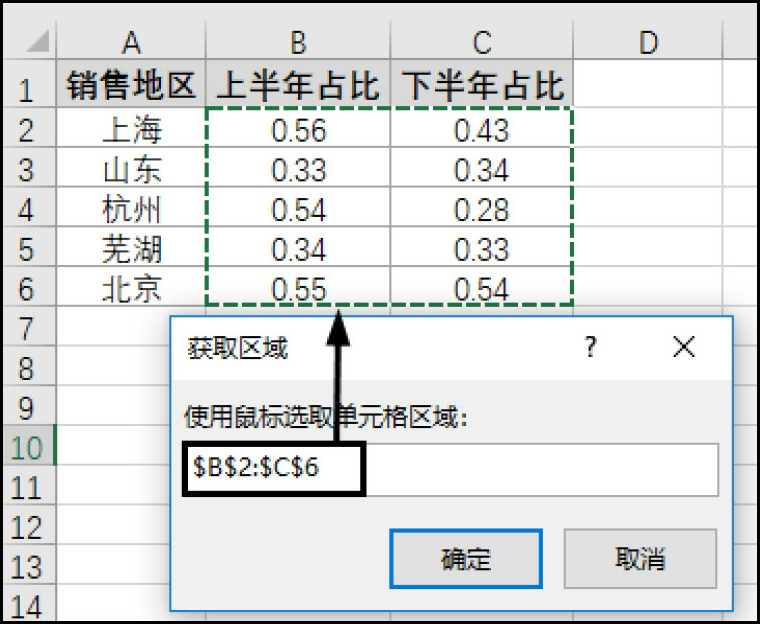The width and height of the screenshot is (760, 624).
Task: Click empty cell D3
Action: 648,167
